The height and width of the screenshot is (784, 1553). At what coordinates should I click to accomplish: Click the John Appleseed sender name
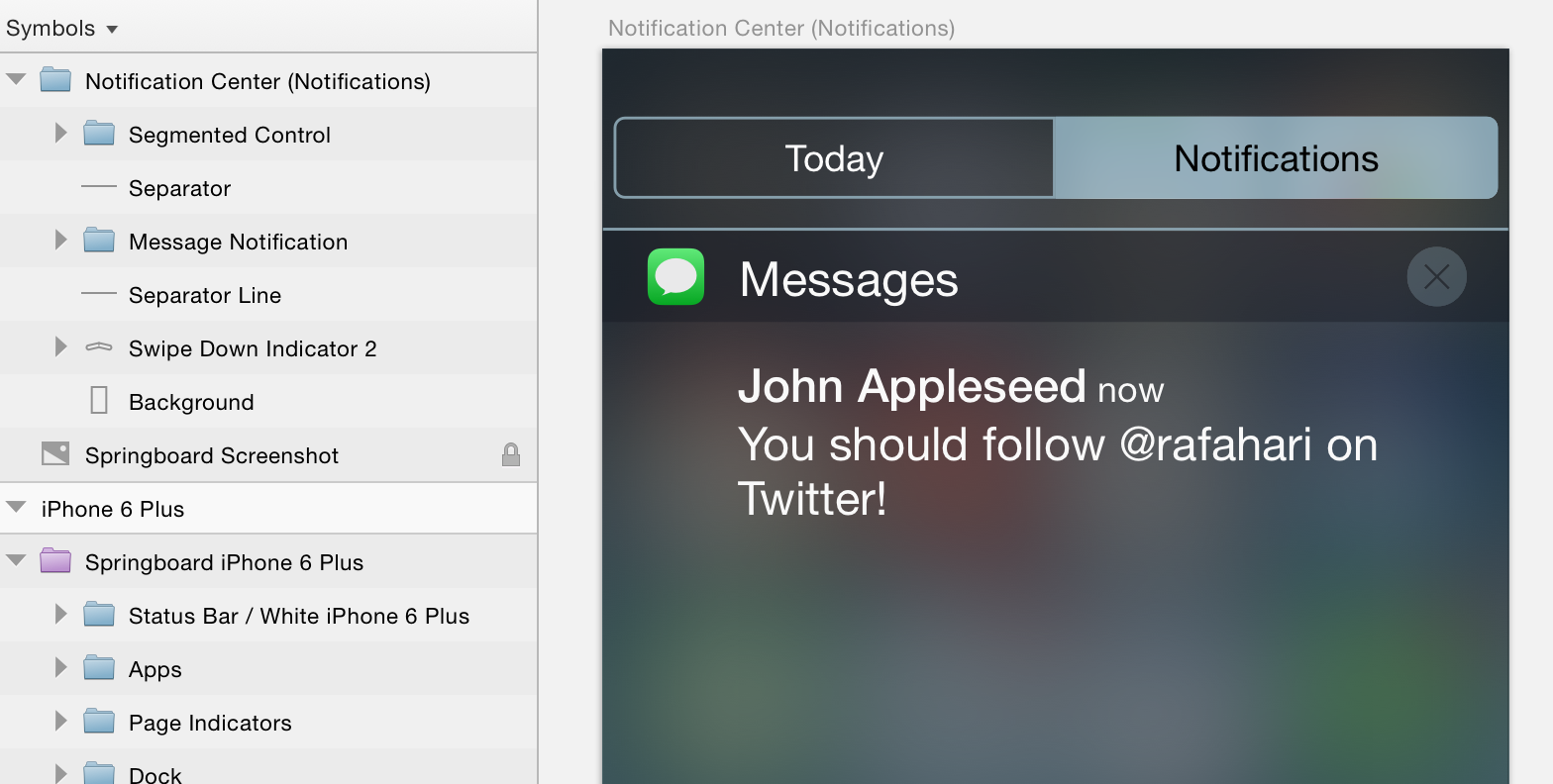pyautogui.click(x=911, y=385)
